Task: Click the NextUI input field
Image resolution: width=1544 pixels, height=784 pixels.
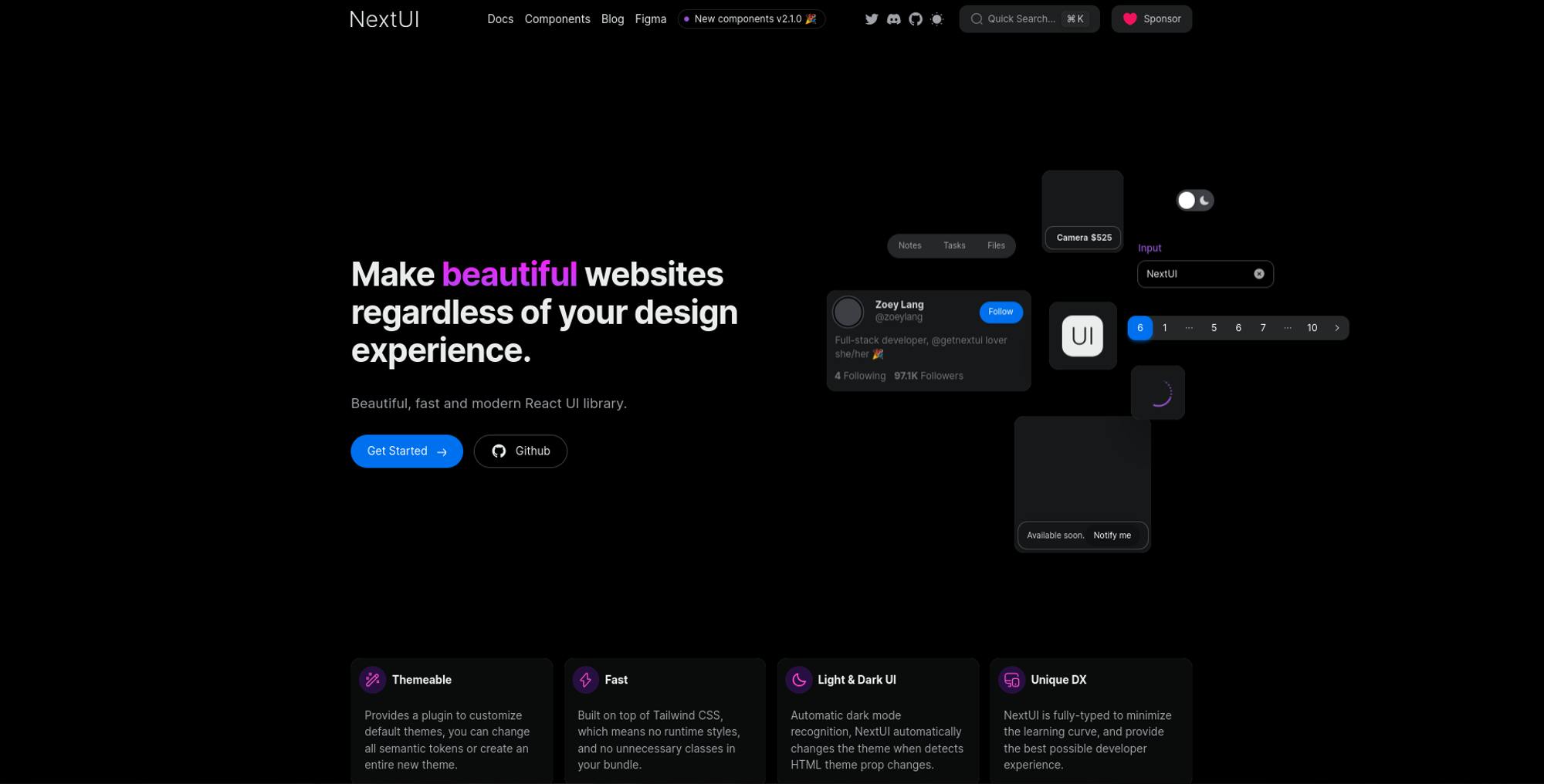Action: [1205, 274]
